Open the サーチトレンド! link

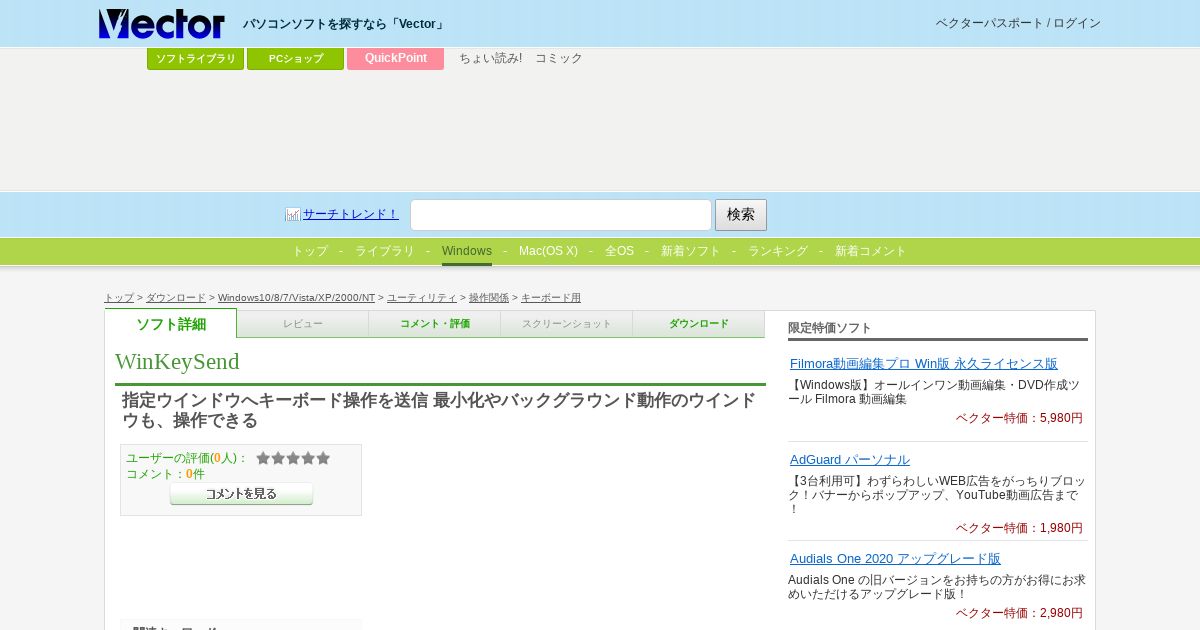(x=351, y=214)
